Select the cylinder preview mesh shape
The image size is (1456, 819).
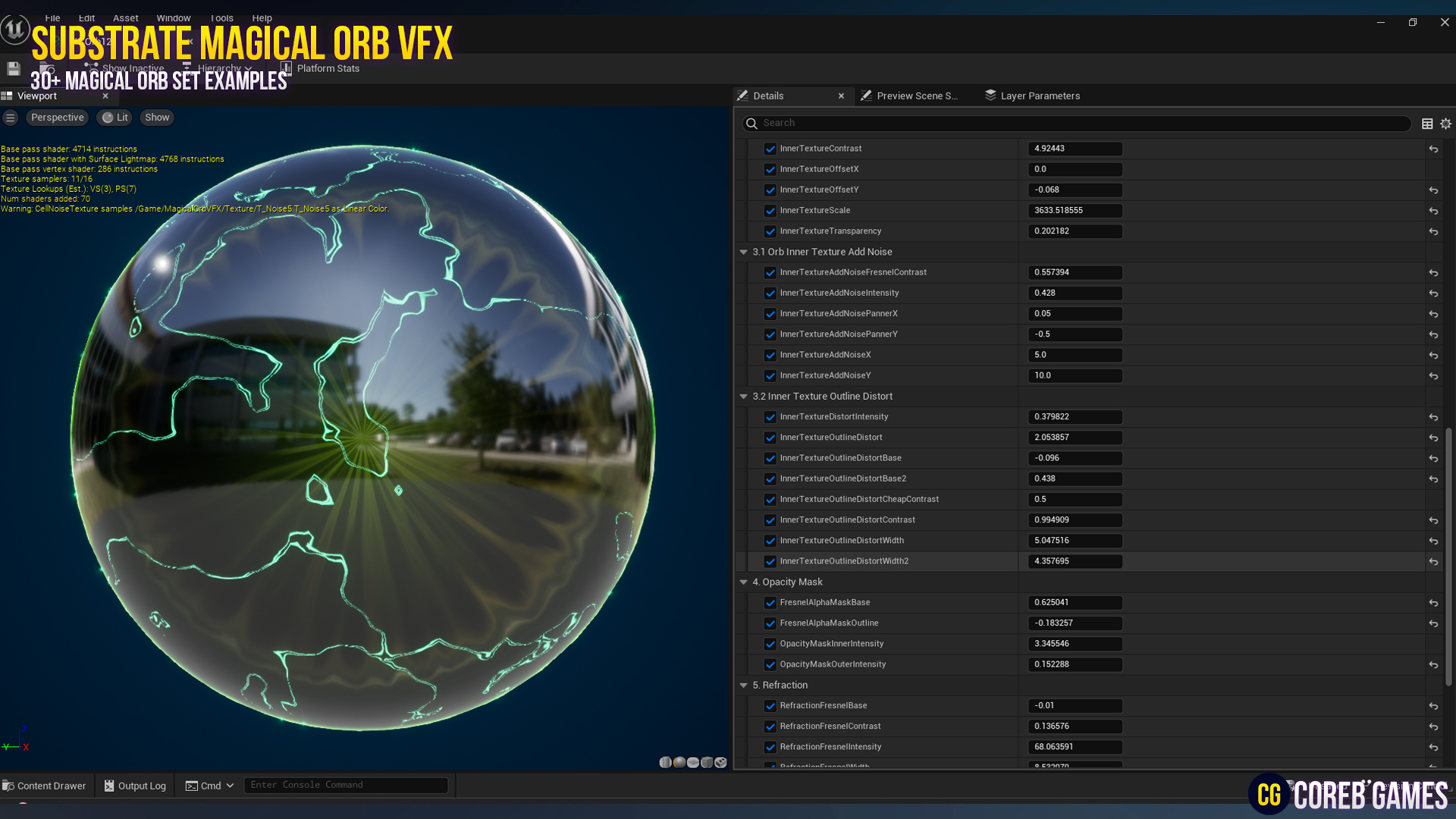pyautogui.click(x=665, y=762)
